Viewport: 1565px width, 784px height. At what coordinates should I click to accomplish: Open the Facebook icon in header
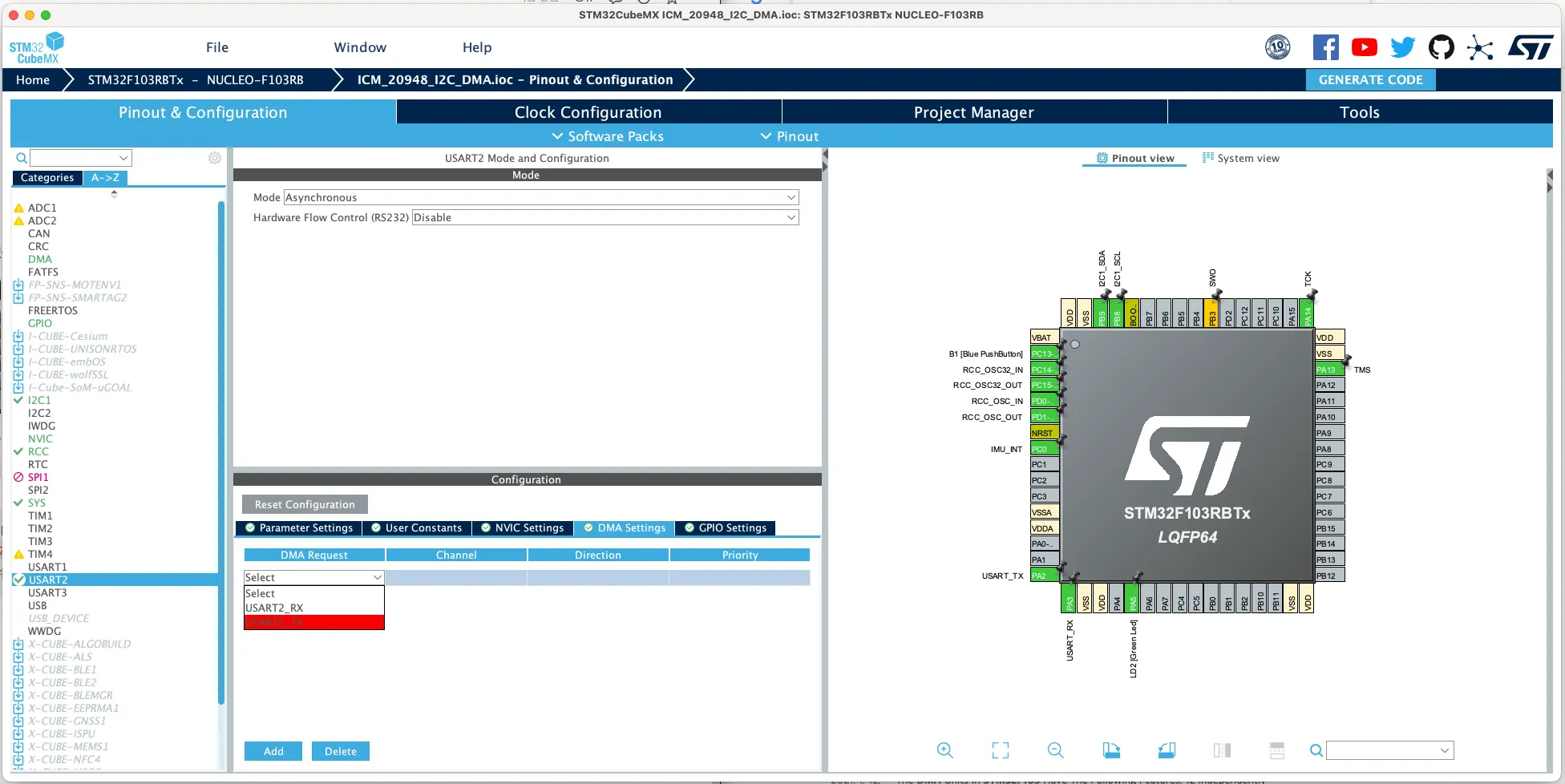(1325, 47)
